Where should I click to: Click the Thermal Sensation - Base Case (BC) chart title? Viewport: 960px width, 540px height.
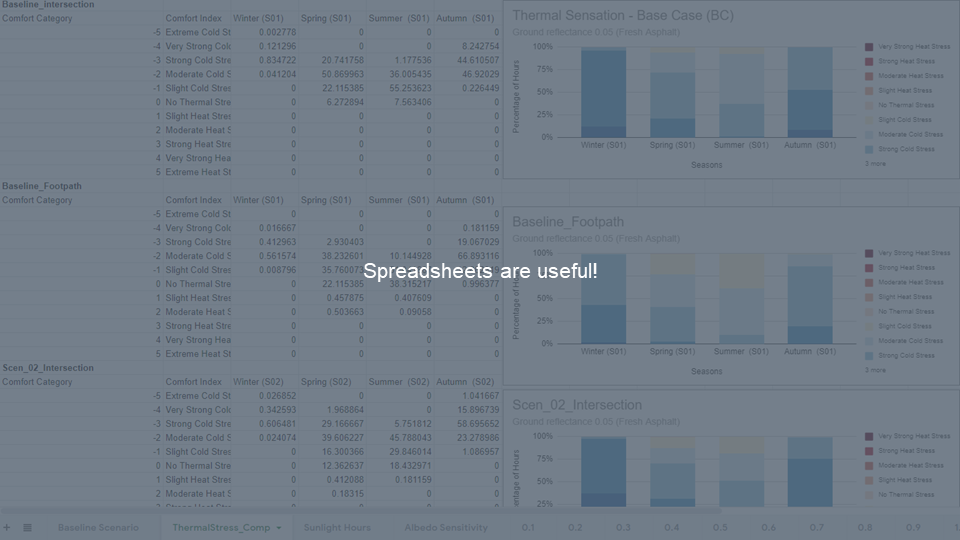[x=623, y=15]
